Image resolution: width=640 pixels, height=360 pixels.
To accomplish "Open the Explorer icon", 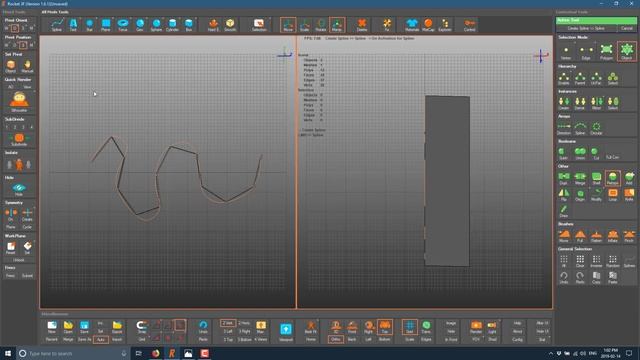I will tap(445, 24).
